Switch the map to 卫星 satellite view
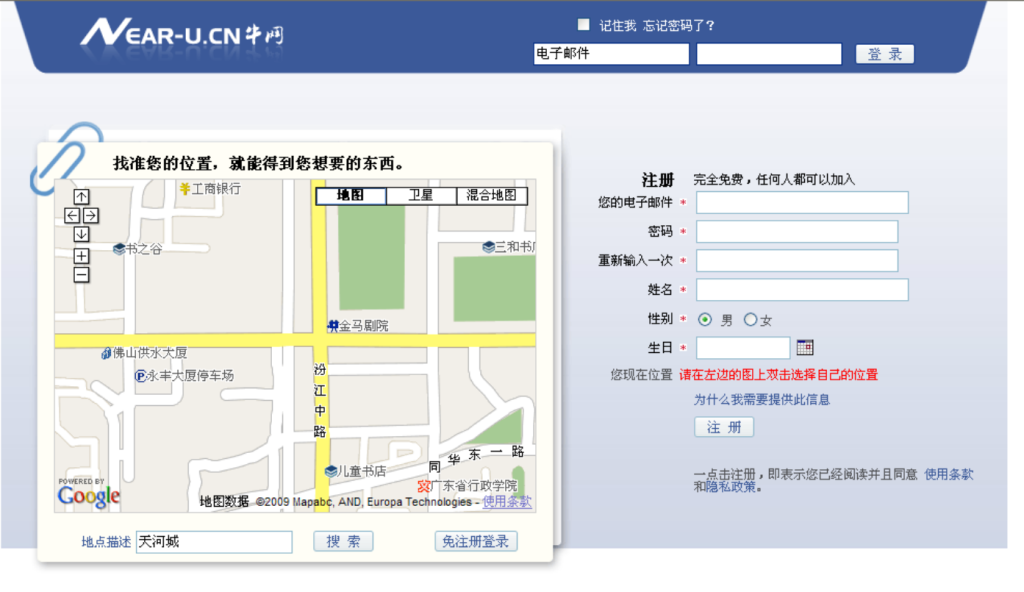Viewport: 1024px width, 592px height. coord(421,196)
